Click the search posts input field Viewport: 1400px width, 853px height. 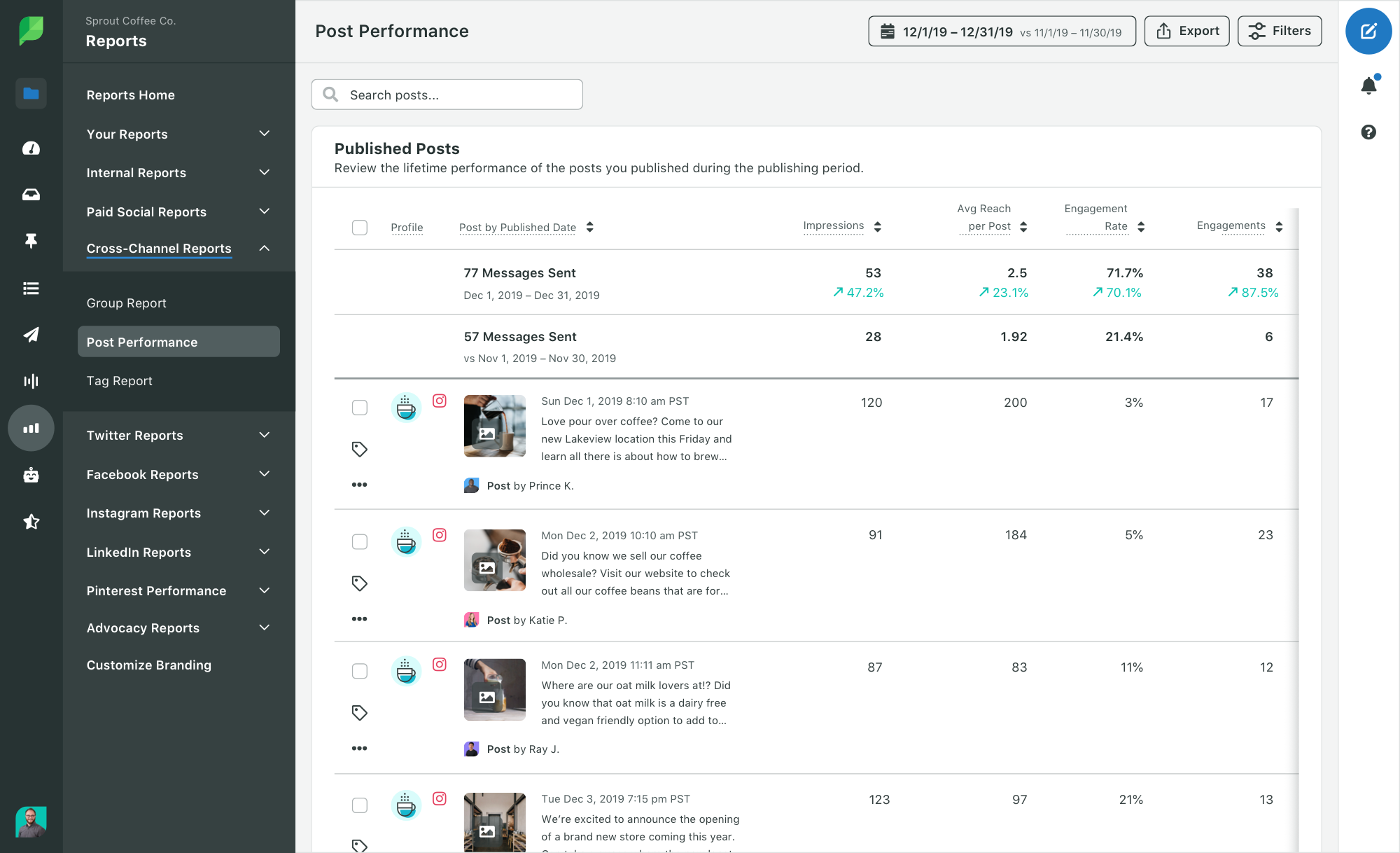tap(447, 94)
